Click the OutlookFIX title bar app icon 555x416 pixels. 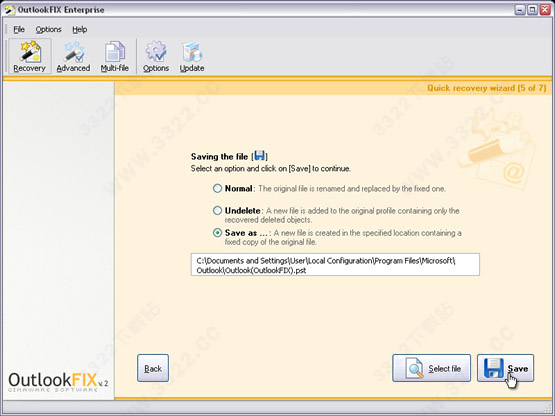coord(10,10)
